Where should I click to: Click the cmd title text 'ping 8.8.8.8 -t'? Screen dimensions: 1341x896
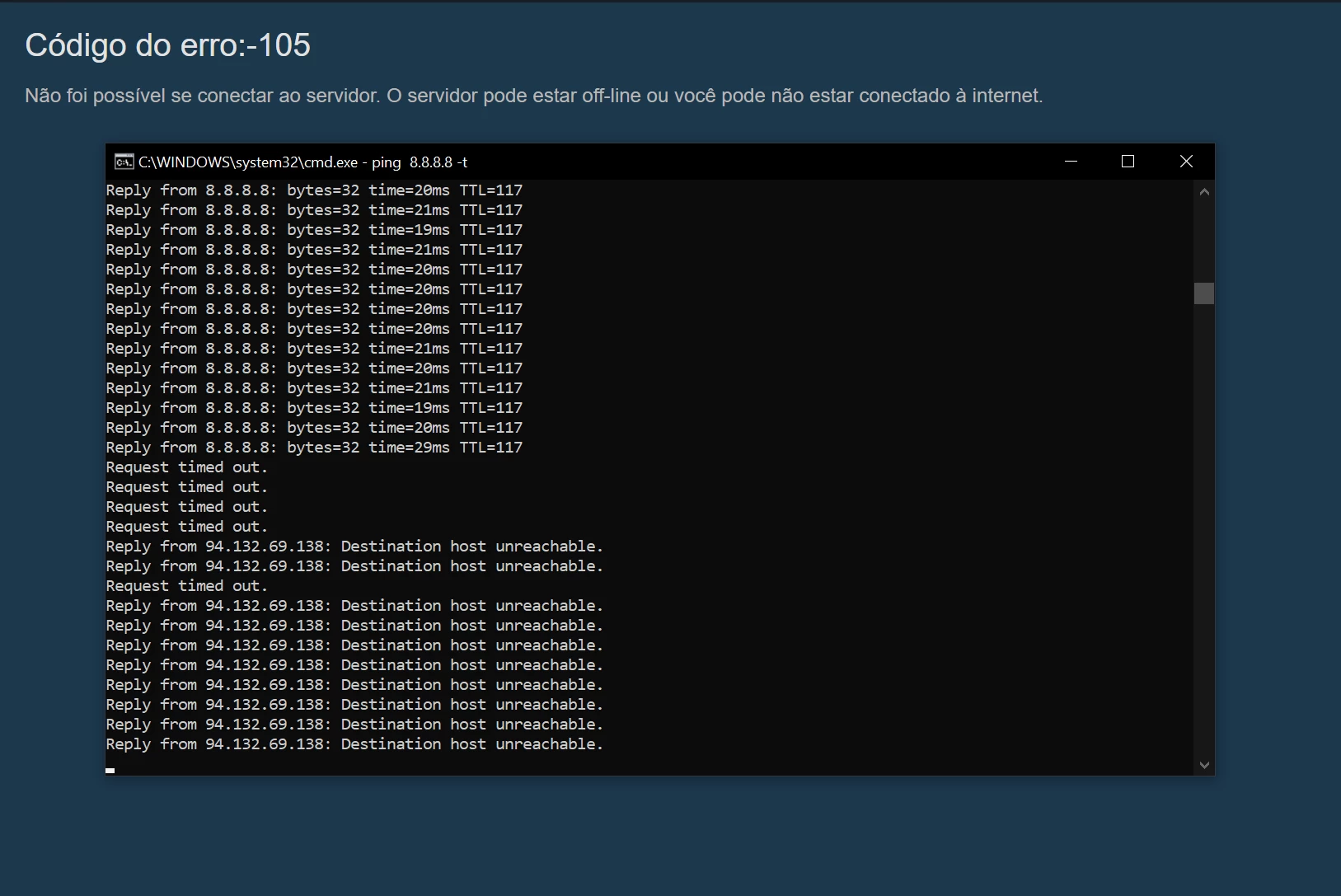coord(420,162)
